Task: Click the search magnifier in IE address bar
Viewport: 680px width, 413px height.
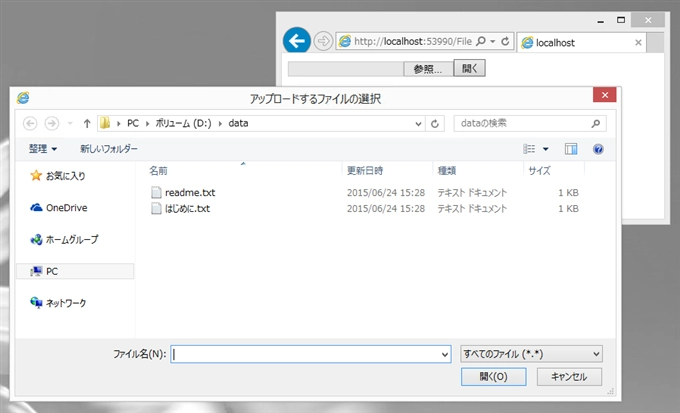Action: coord(481,41)
